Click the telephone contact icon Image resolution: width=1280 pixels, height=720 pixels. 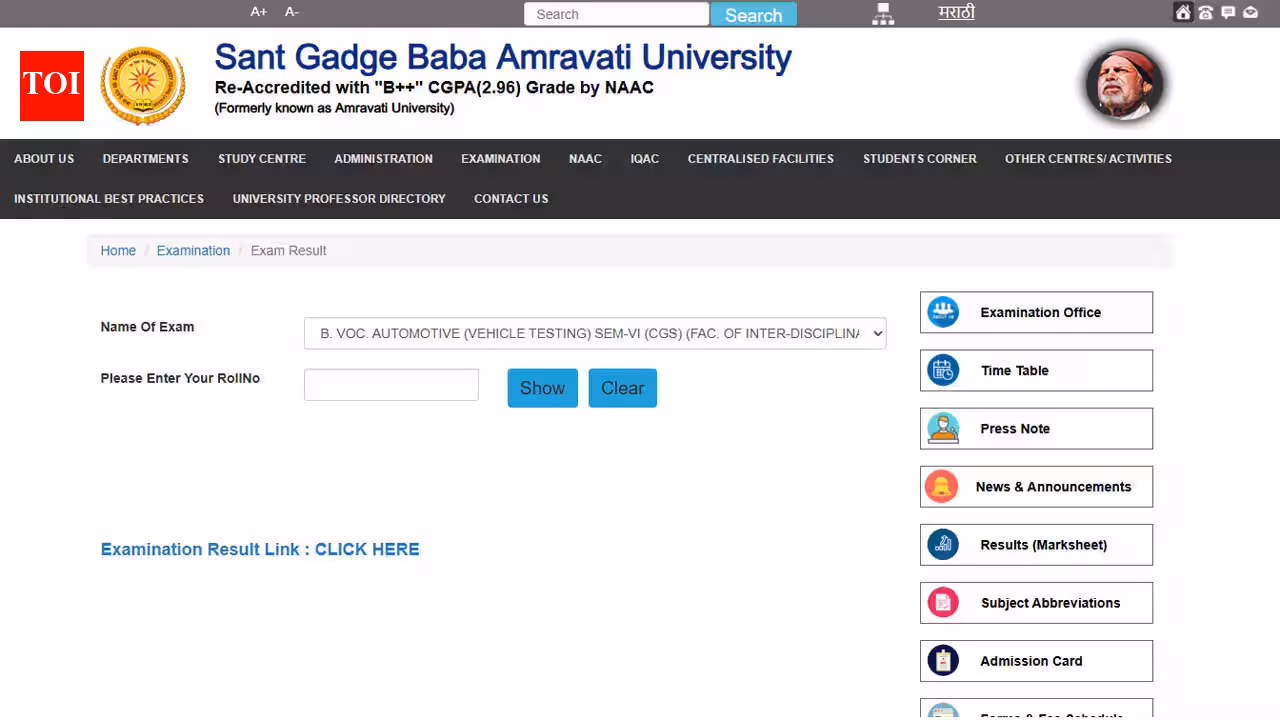tap(1205, 12)
